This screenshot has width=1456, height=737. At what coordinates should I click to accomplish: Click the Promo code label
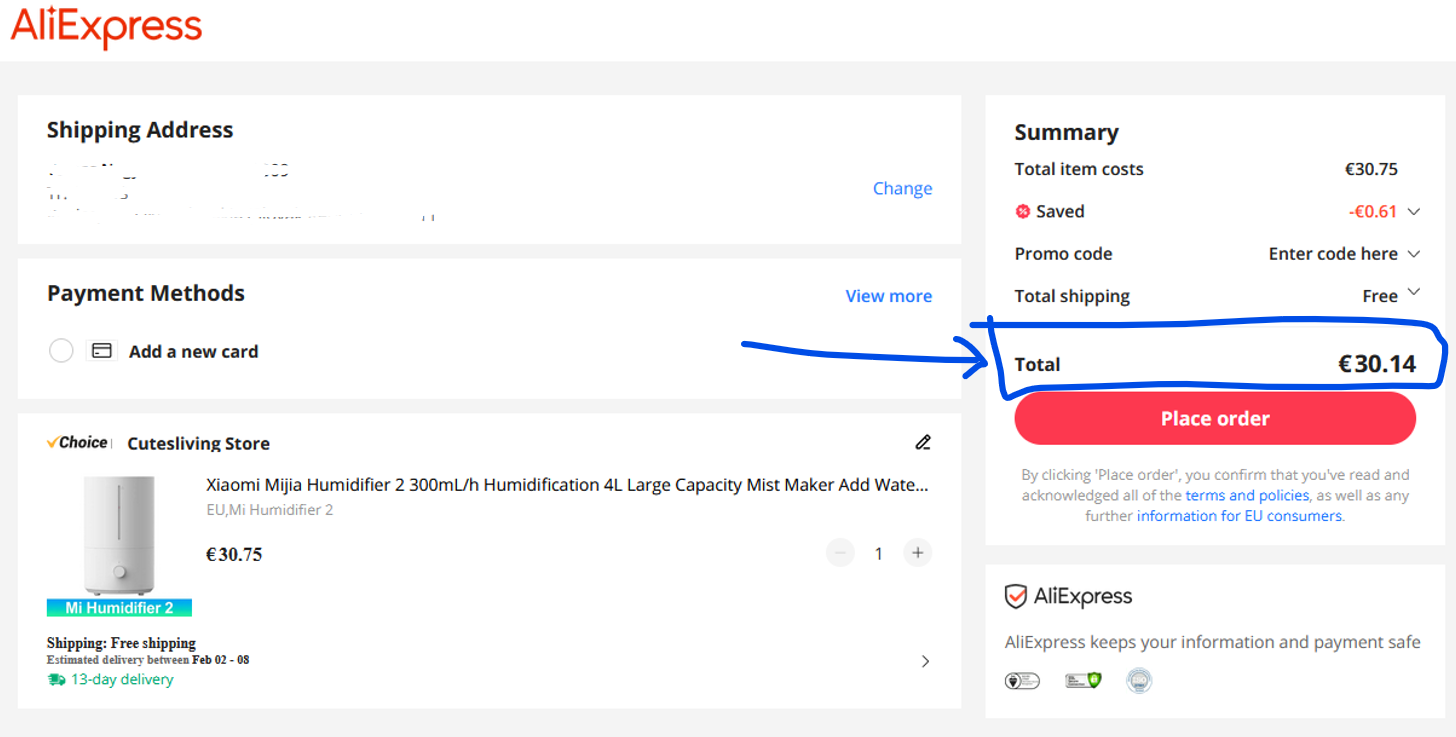1063,254
